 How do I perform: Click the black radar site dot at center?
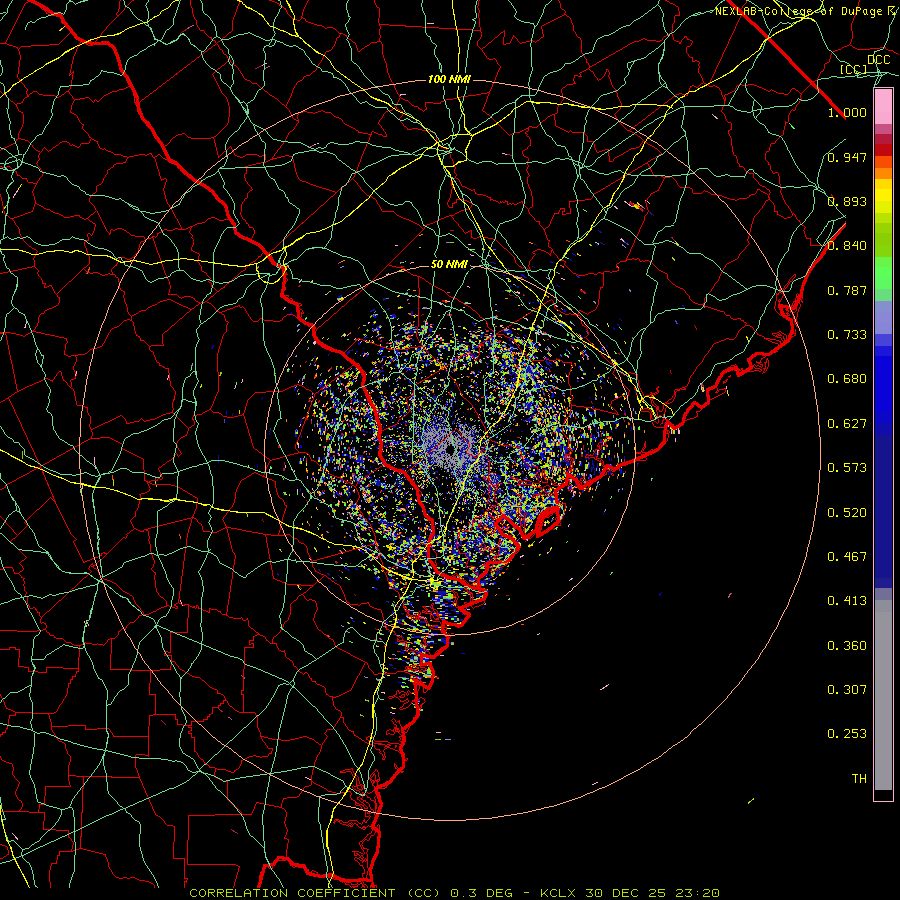point(451,448)
